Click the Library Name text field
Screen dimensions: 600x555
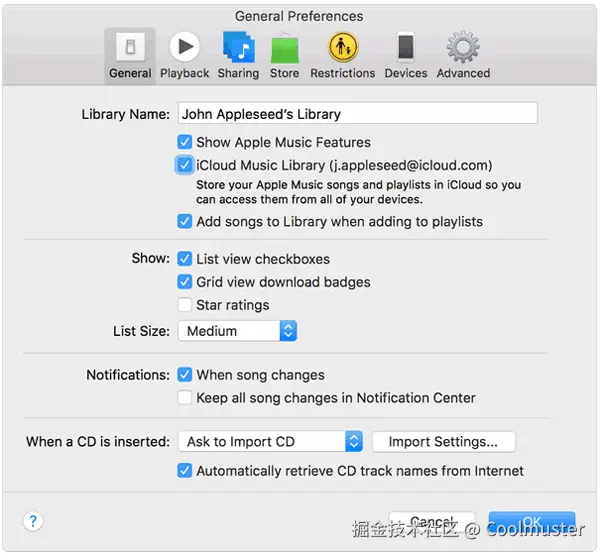[x=357, y=113]
